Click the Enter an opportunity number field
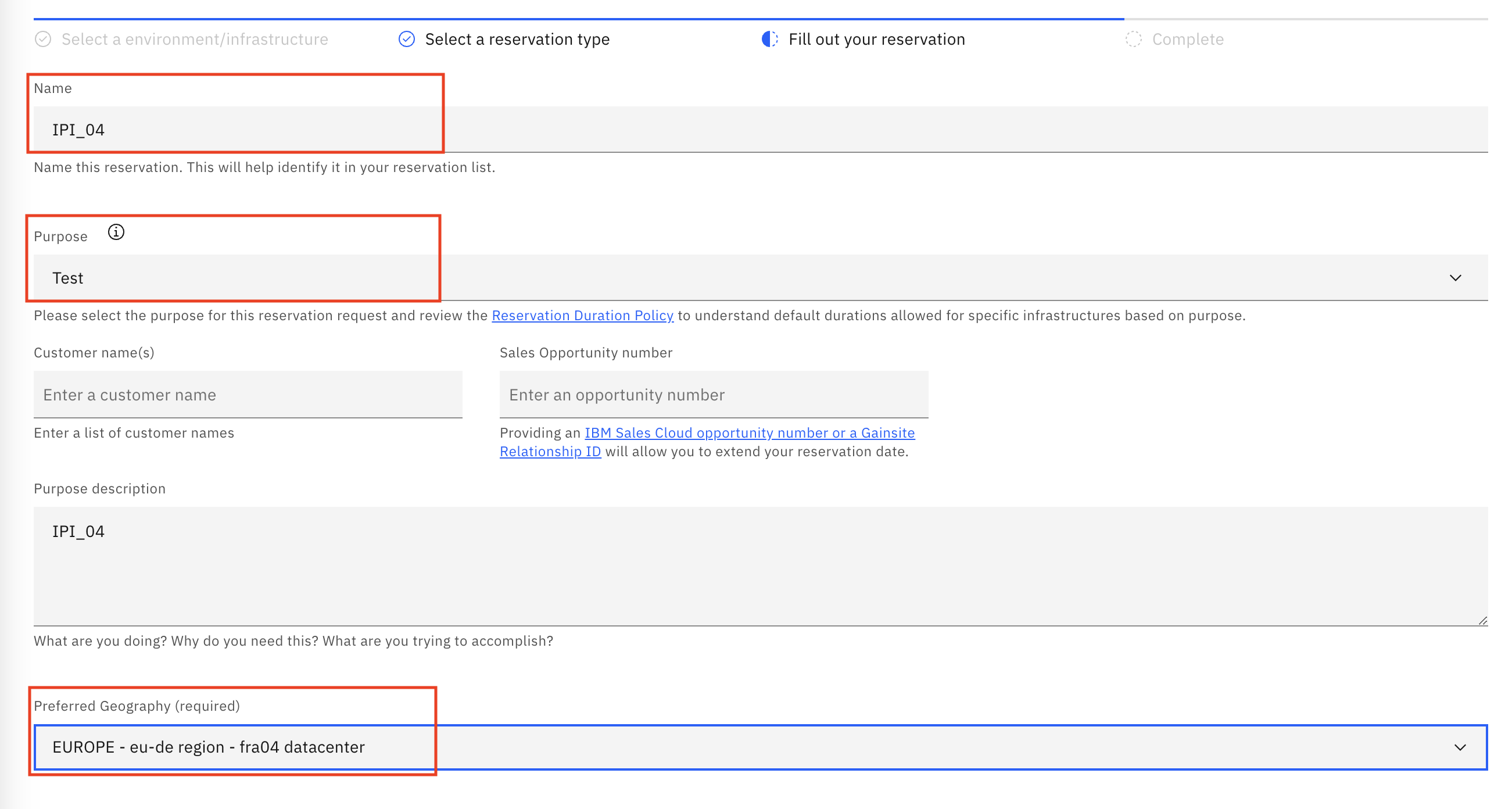The image size is (1512, 809). pos(713,395)
